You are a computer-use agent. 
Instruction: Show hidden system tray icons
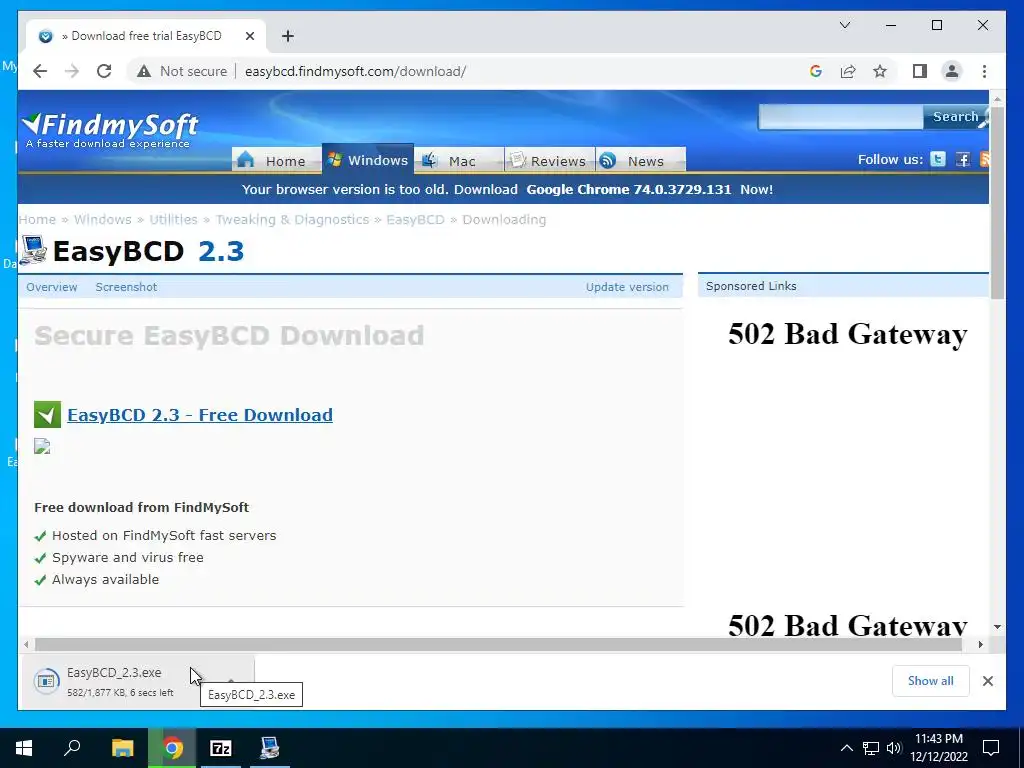pyautogui.click(x=846, y=748)
